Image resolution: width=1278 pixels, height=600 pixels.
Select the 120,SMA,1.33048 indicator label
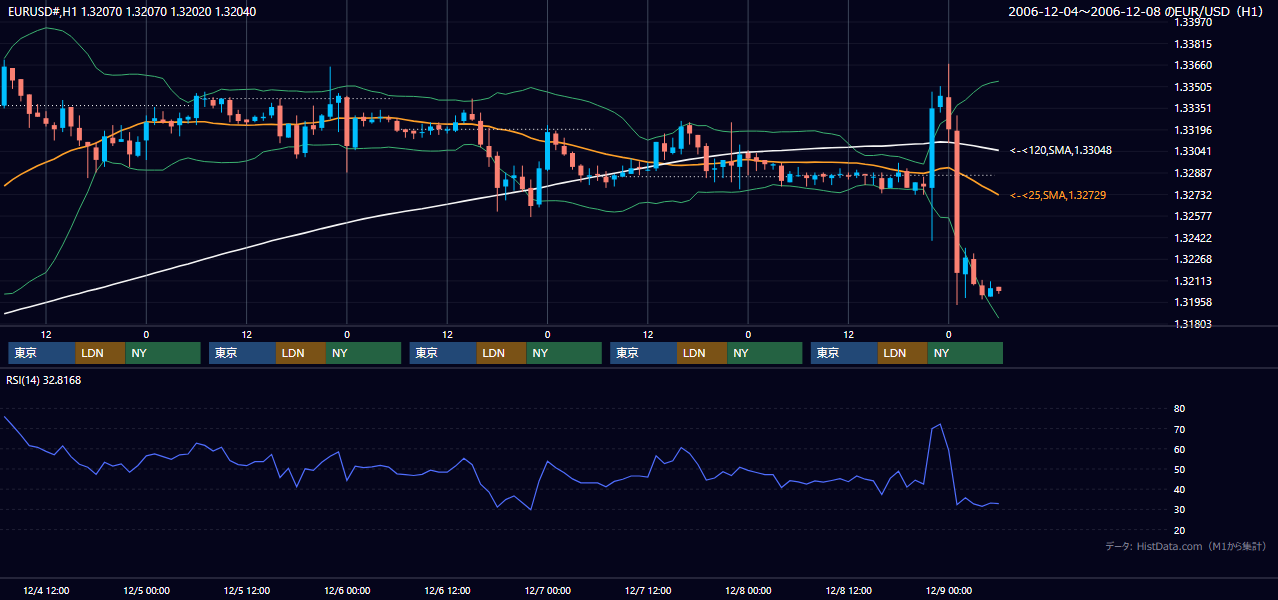coord(1061,150)
